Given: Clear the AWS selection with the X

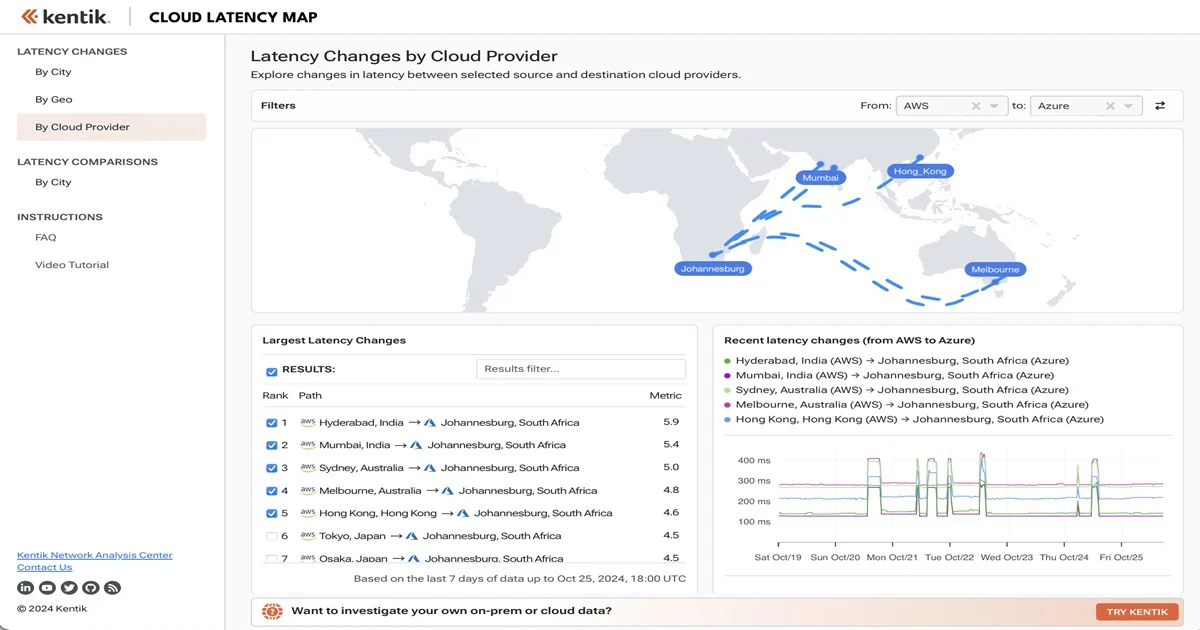Looking at the screenshot, I should 976,106.
